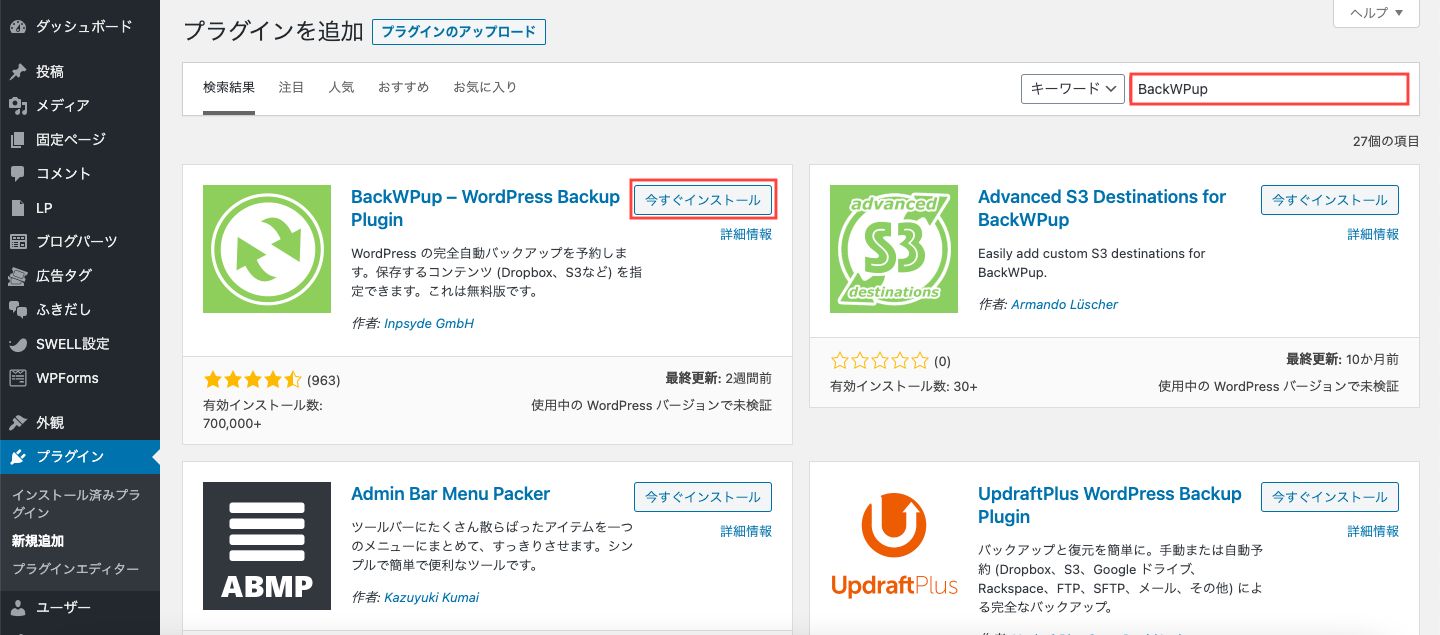
Task: Open 詳細情報 for BackWPup plugin
Action: pos(746,235)
